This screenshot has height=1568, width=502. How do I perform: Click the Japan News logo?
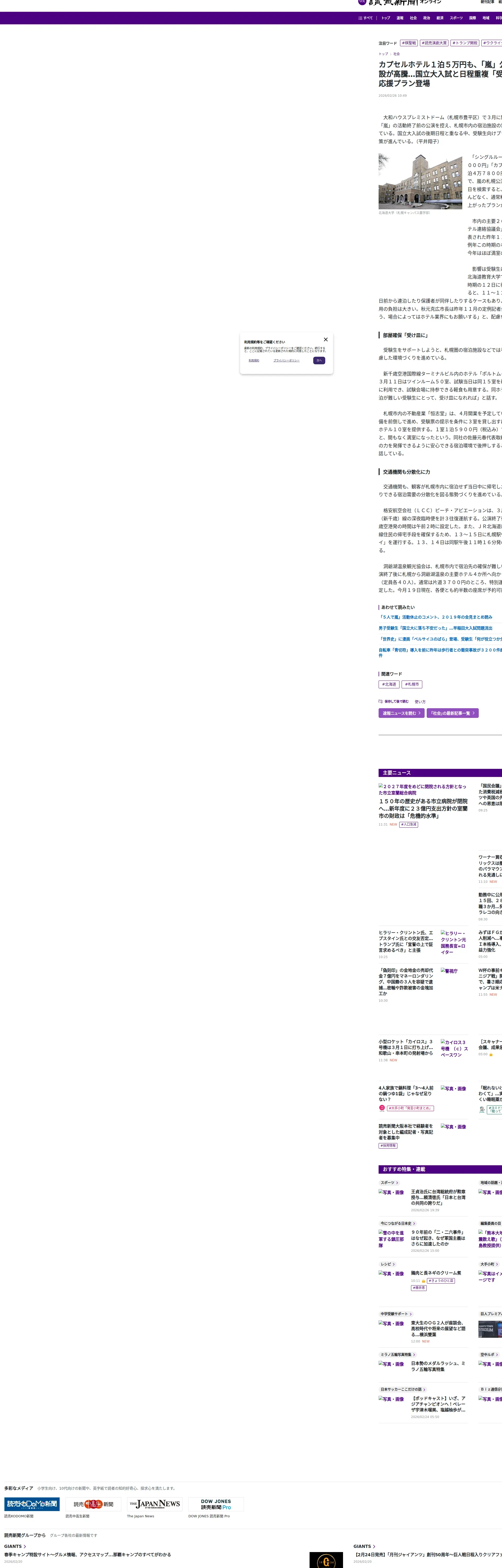[x=155, y=1504]
